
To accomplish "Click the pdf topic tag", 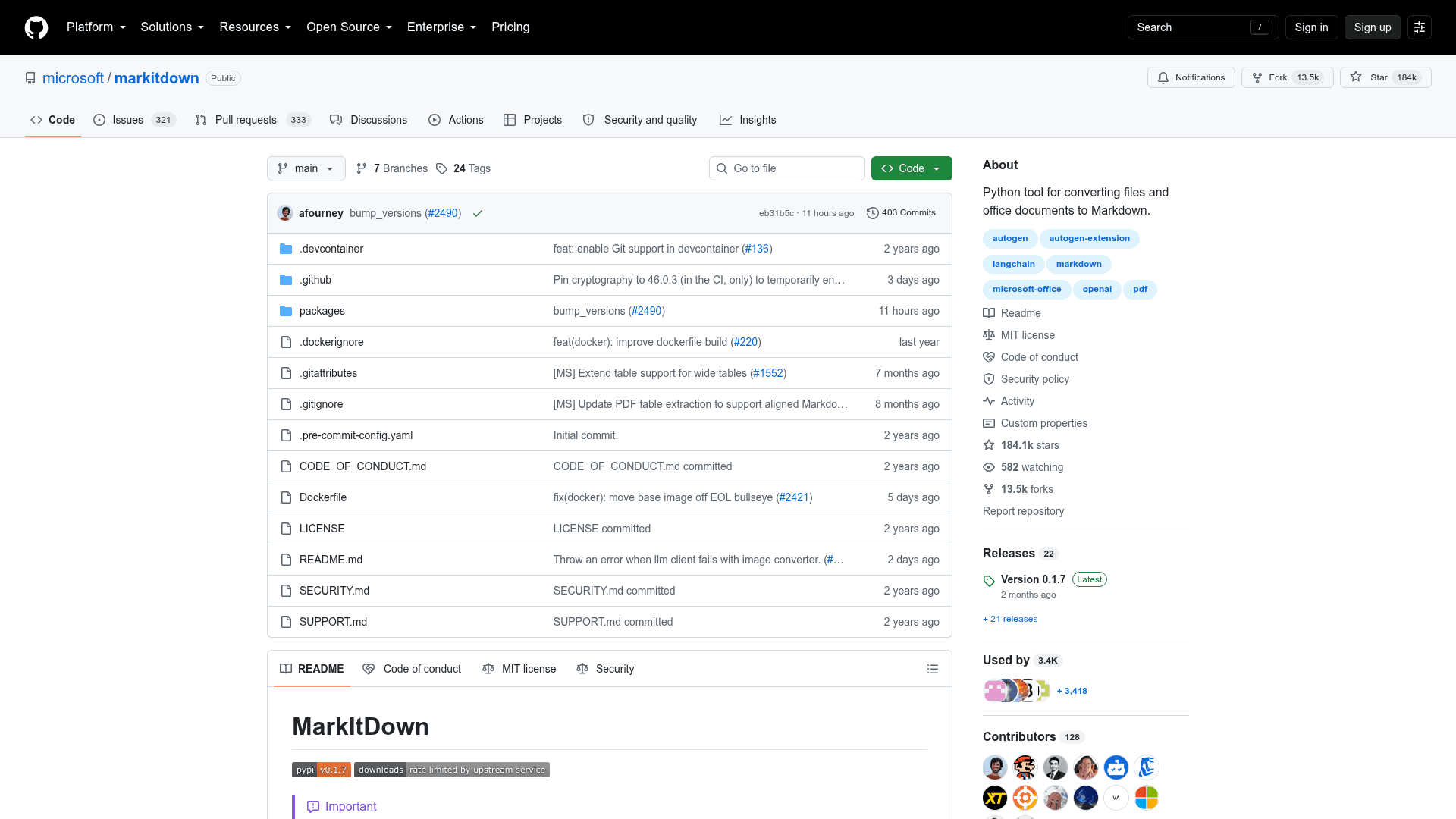I will 1140,290.
